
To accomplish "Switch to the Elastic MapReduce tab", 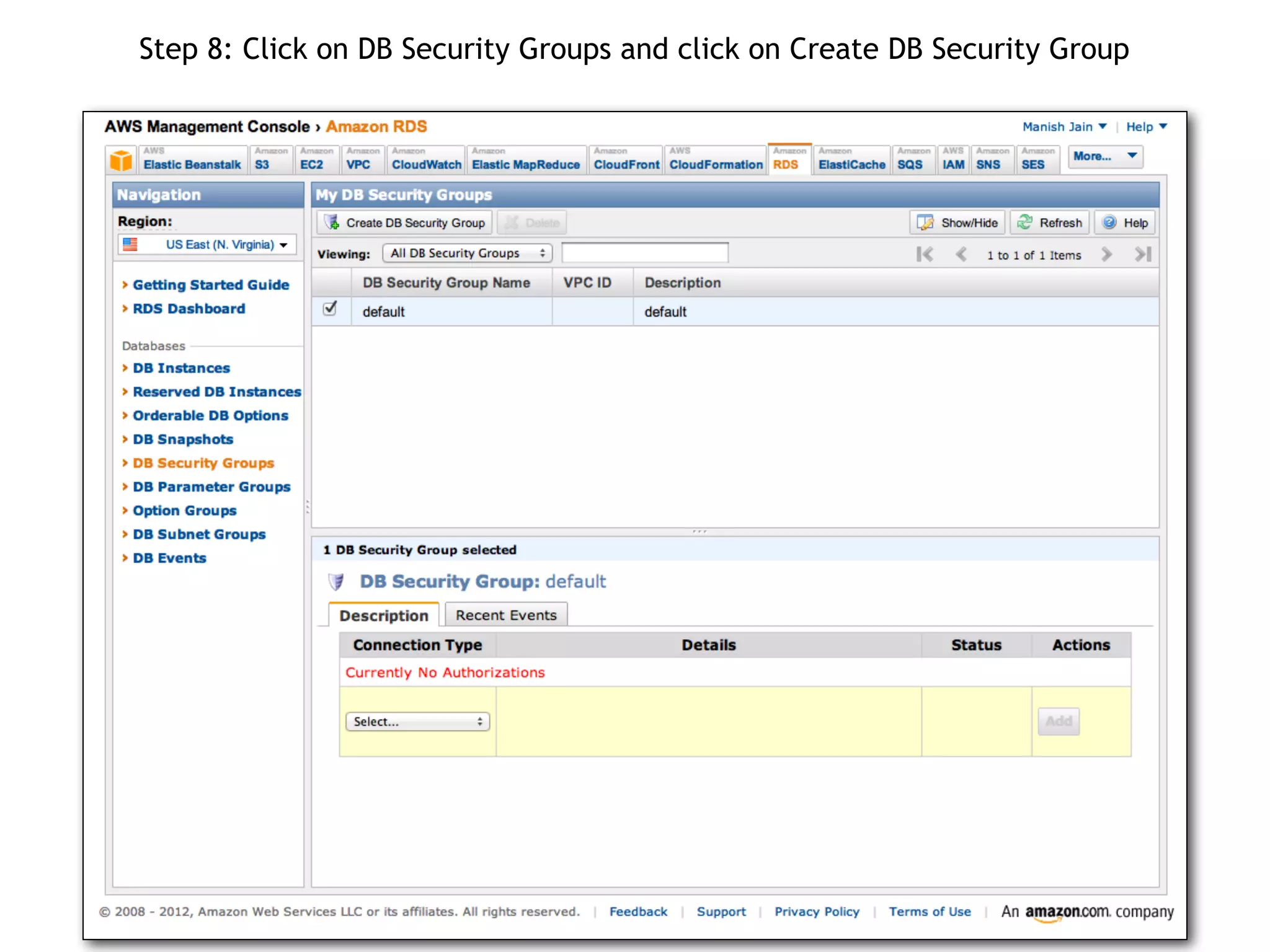I will pos(526,159).
